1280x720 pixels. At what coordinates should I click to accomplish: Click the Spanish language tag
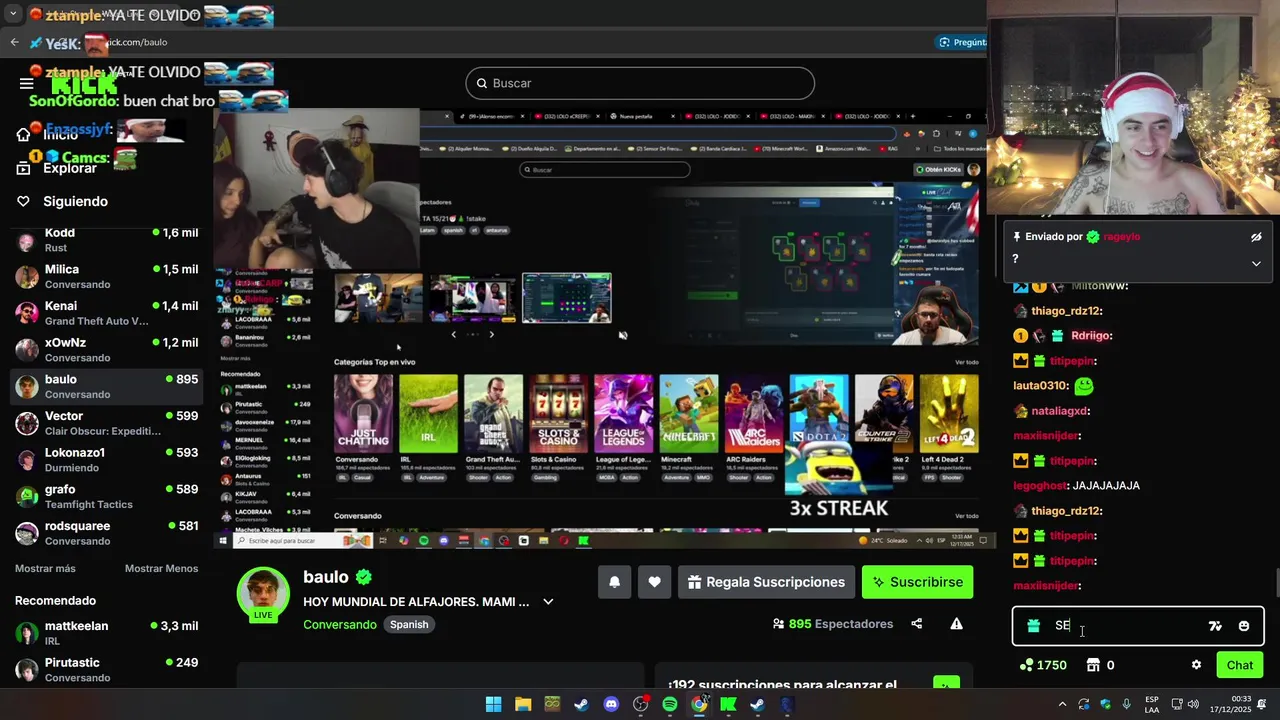coord(409,624)
